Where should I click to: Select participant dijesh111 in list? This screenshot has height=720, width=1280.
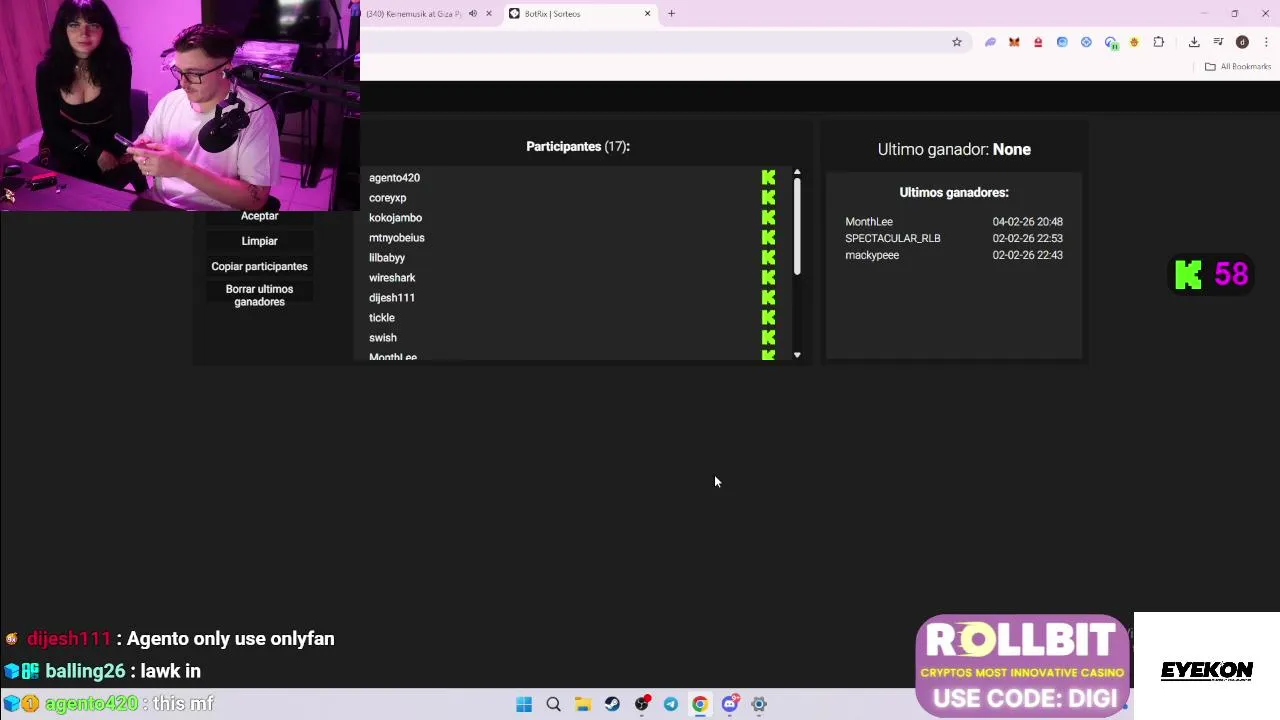point(391,298)
